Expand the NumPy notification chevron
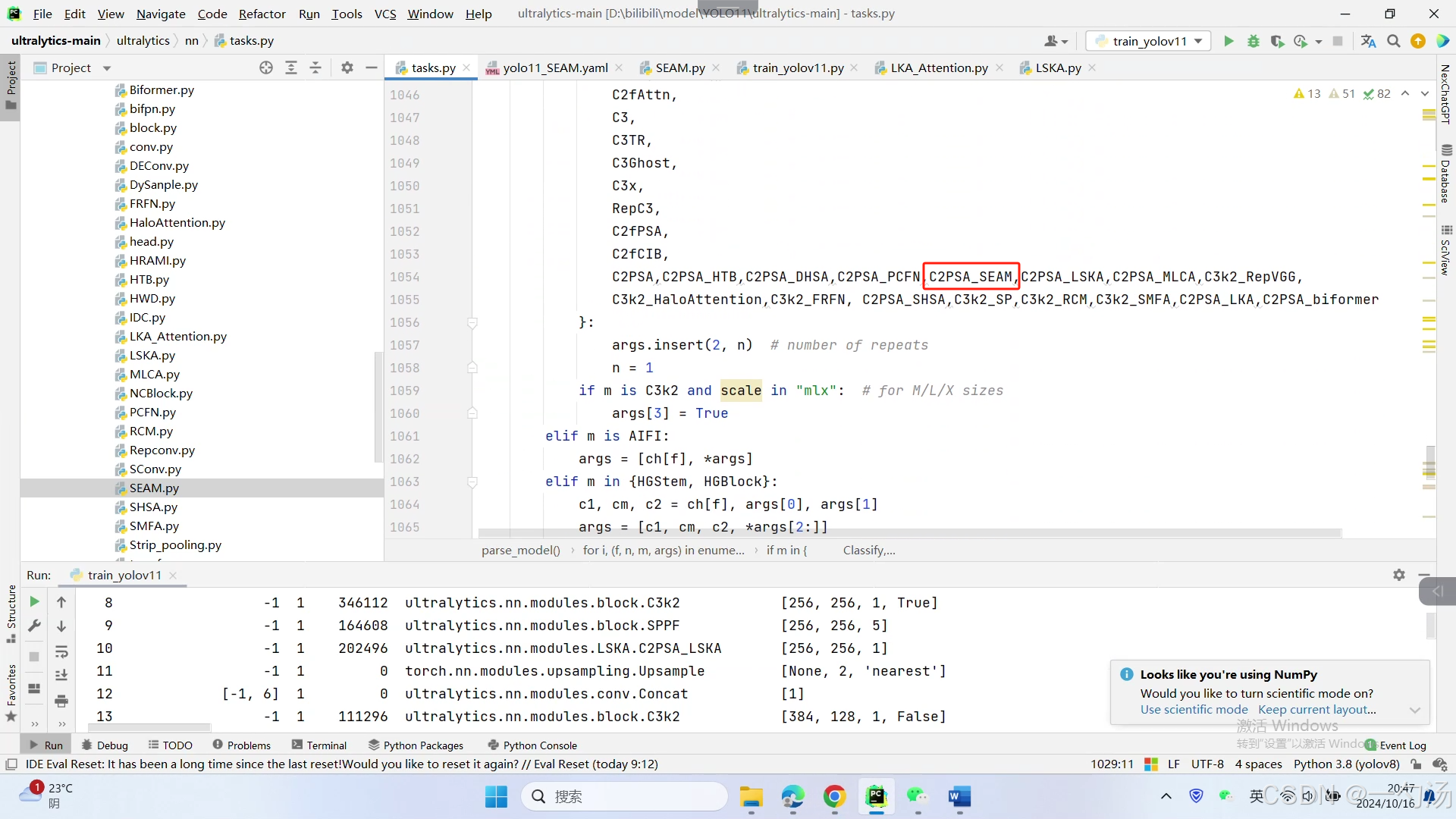The height and width of the screenshot is (819, 1456). (1414, 711)
